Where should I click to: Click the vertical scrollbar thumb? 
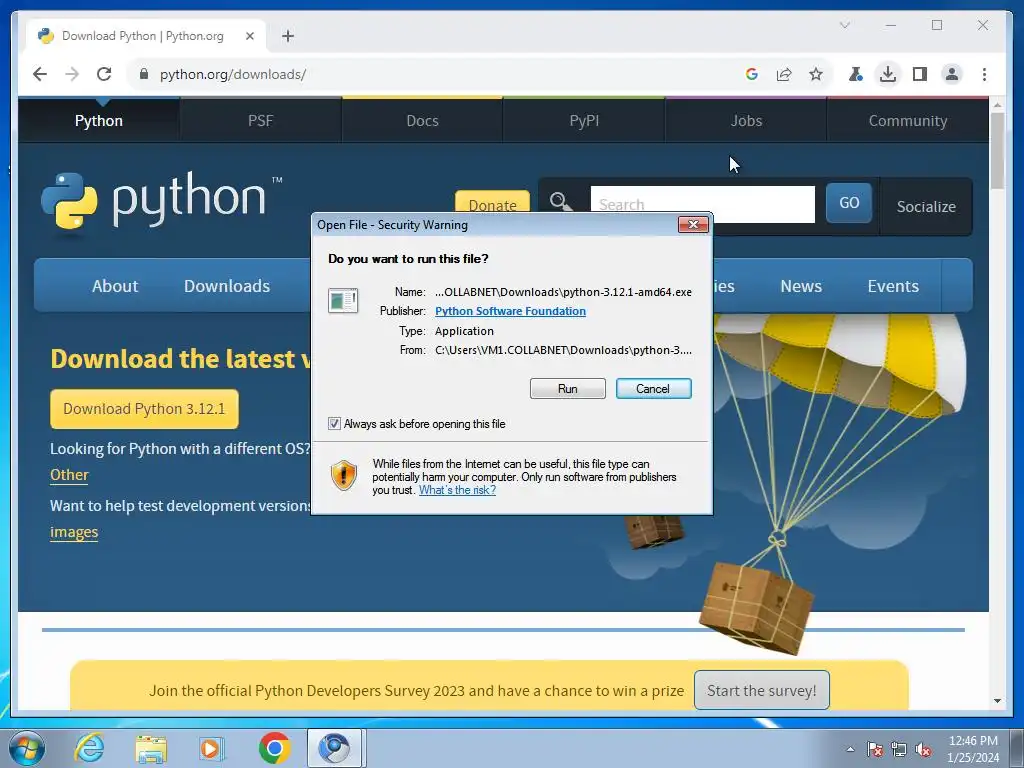point(997,151)
